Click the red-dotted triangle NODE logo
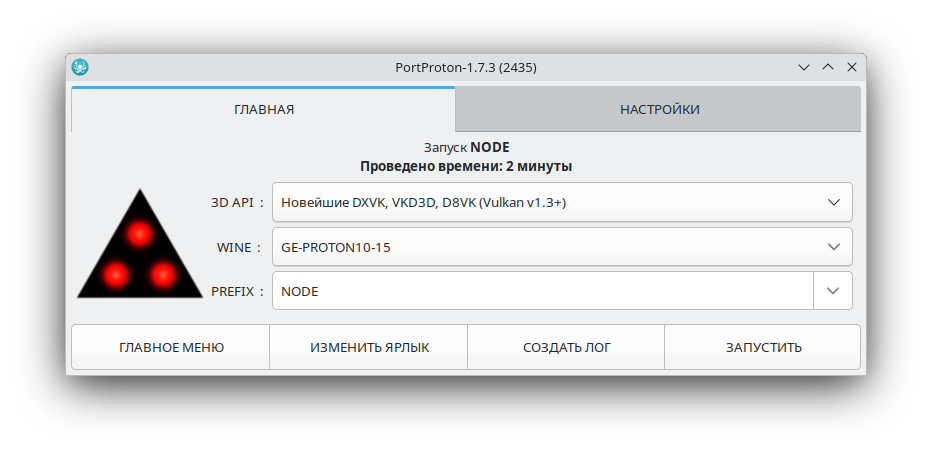This screenshot has height=453, width=932. pos(140,245)
